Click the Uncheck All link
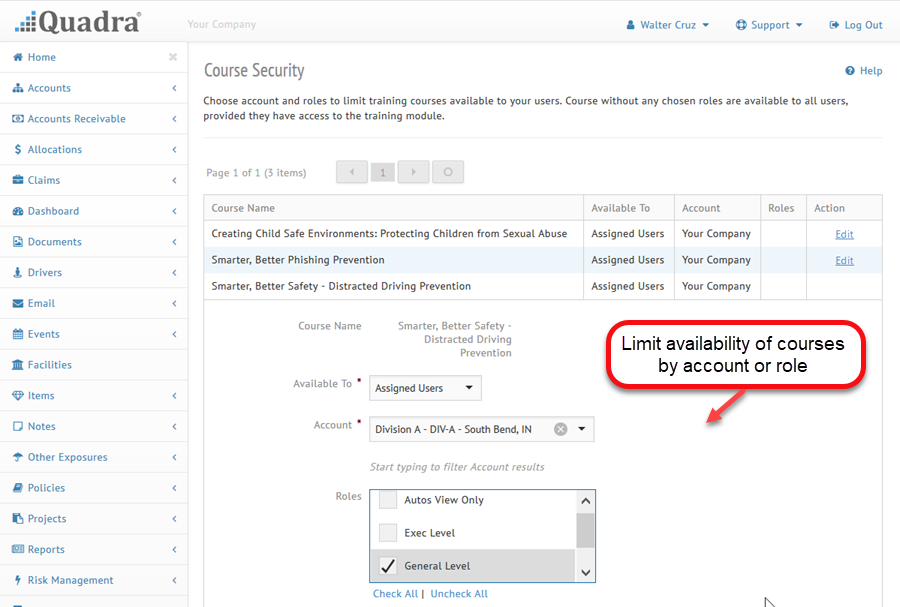Screen dimensions: 900x607 point(459,594)
